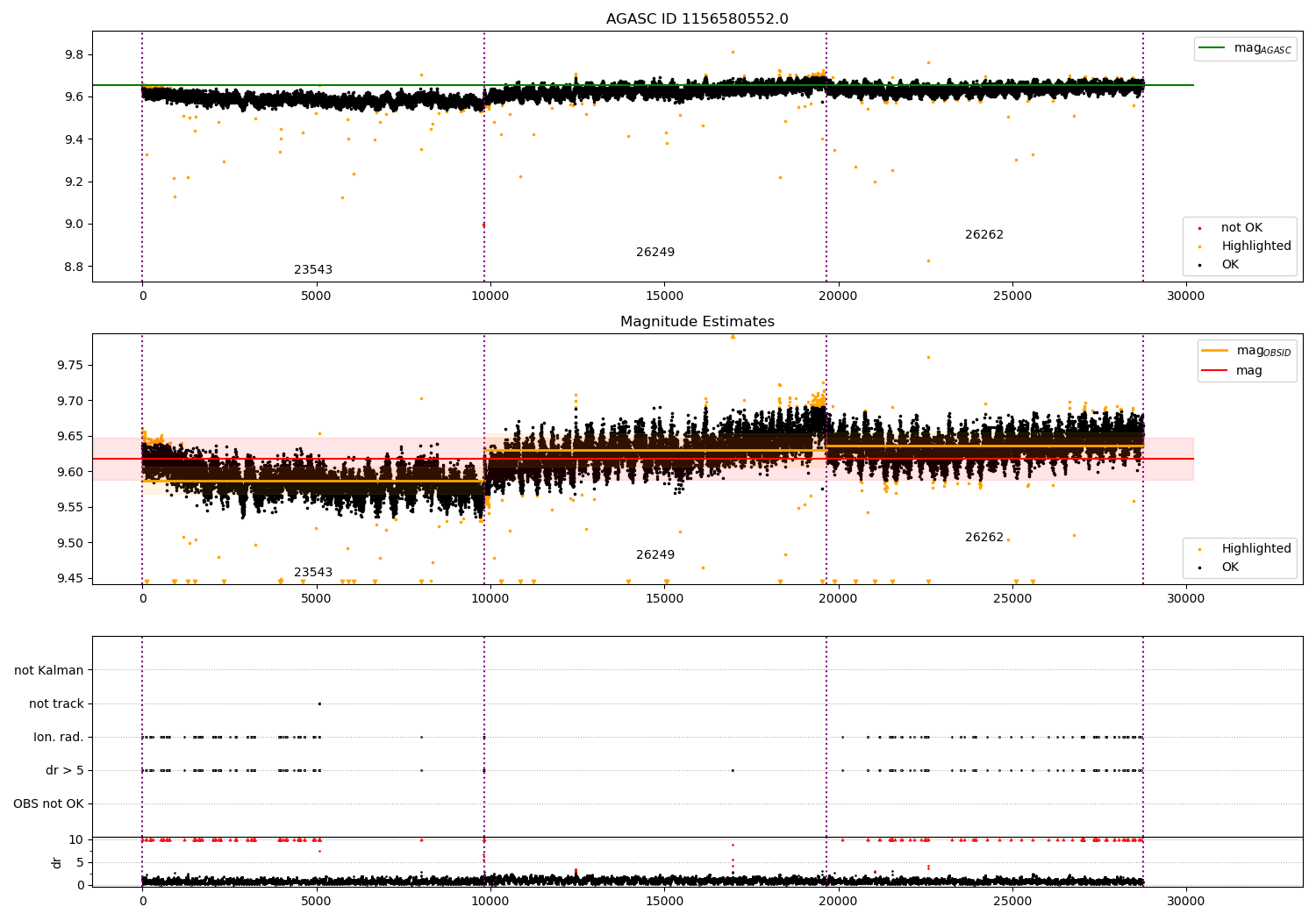
Task: Click 'Highlighted' in the top plot legend
Action: point(1256,246)
